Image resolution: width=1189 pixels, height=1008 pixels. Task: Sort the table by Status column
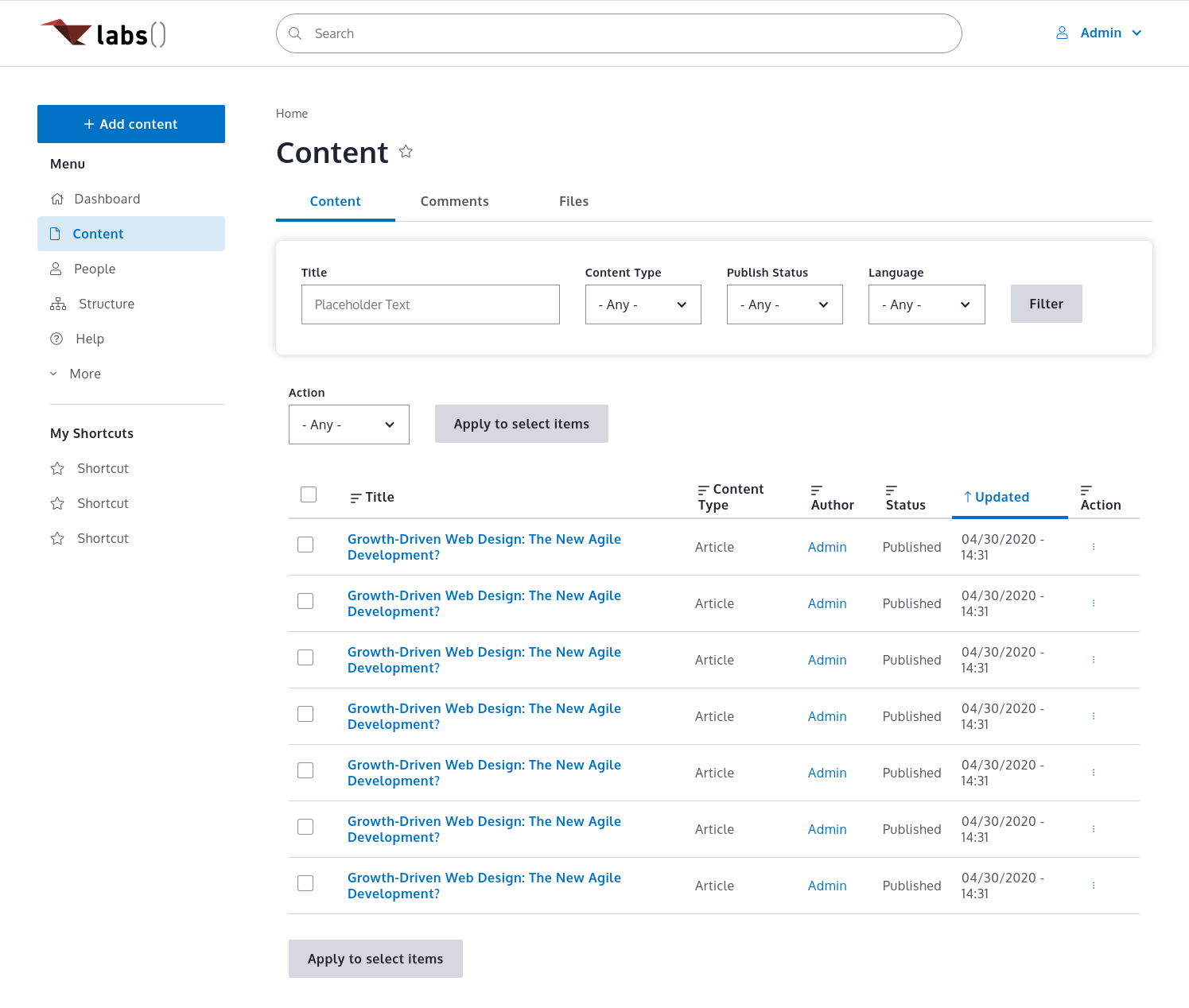point(905,497)
